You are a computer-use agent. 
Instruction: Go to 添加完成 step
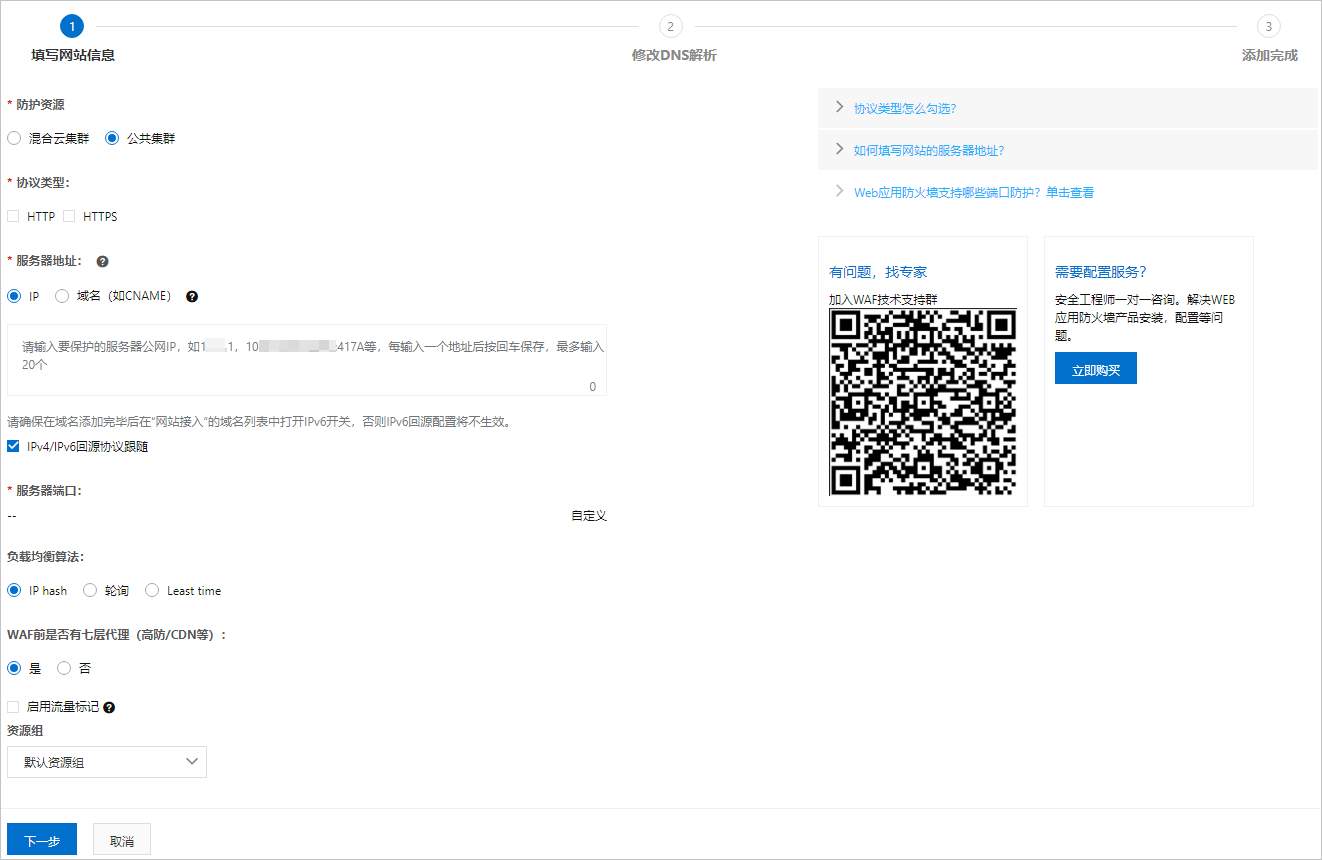pyautogui.click(x=1270, y=56)
